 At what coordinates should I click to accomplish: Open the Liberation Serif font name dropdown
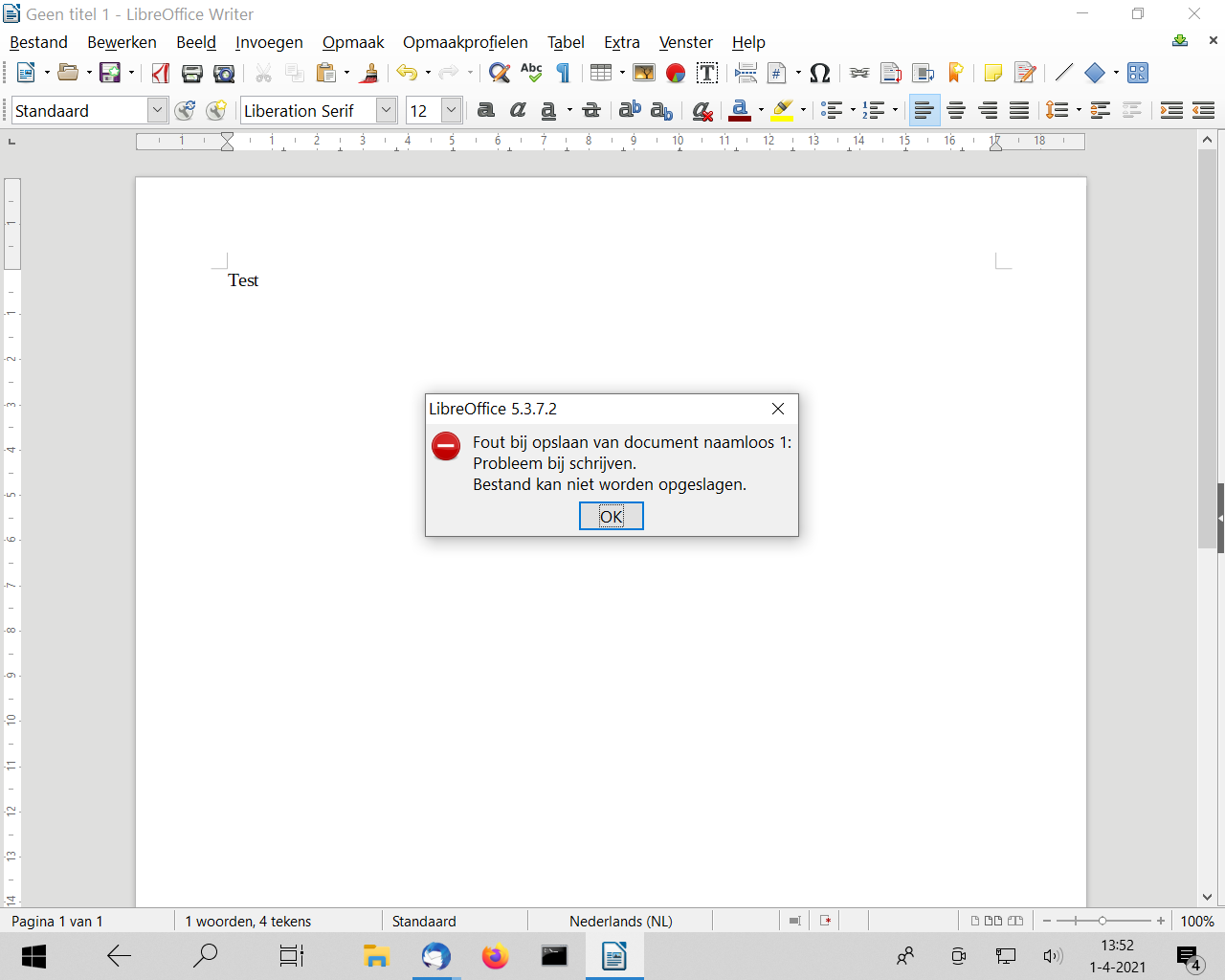click(386, 111)
